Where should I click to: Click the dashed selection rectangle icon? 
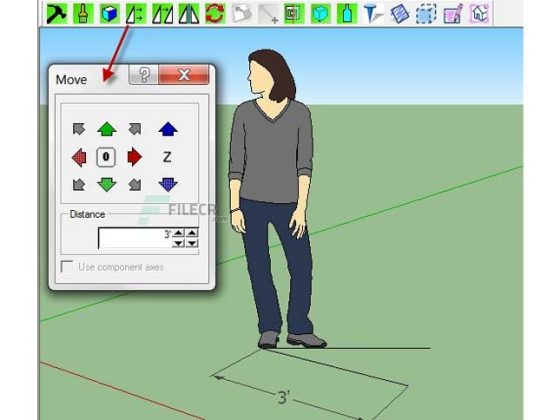click(x=426, y=14)
